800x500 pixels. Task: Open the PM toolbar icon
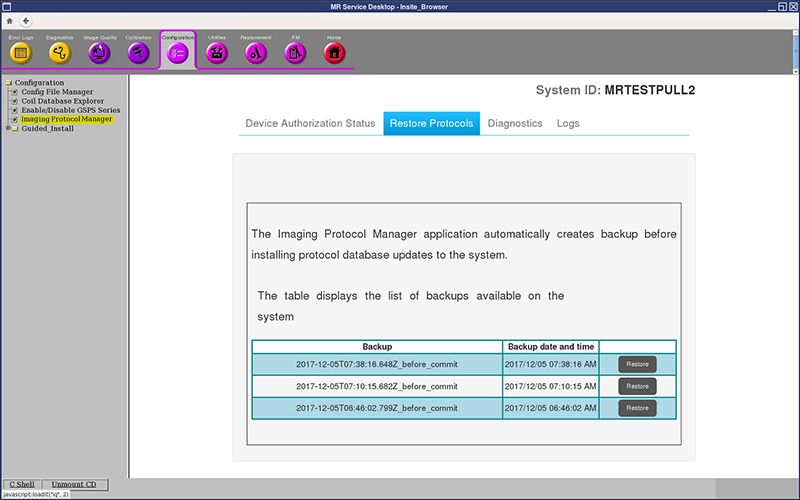[x=295, y=52]
